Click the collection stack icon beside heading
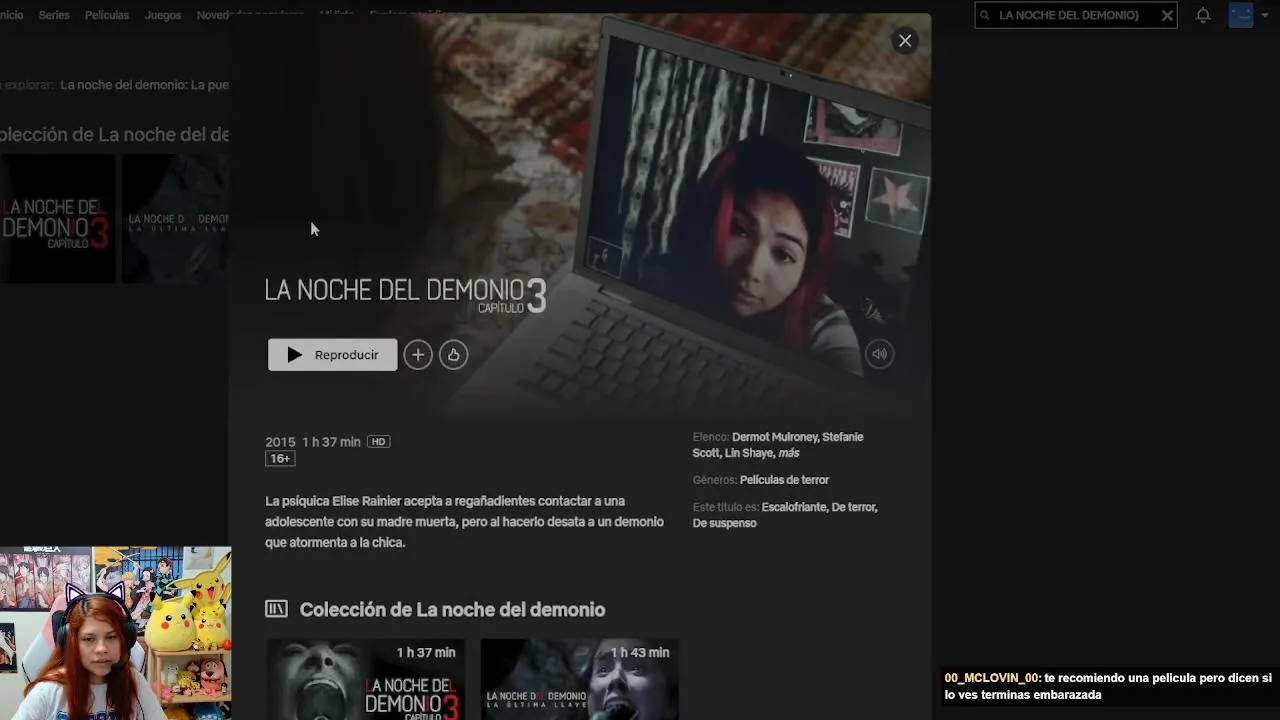 [x=276, y=609]
